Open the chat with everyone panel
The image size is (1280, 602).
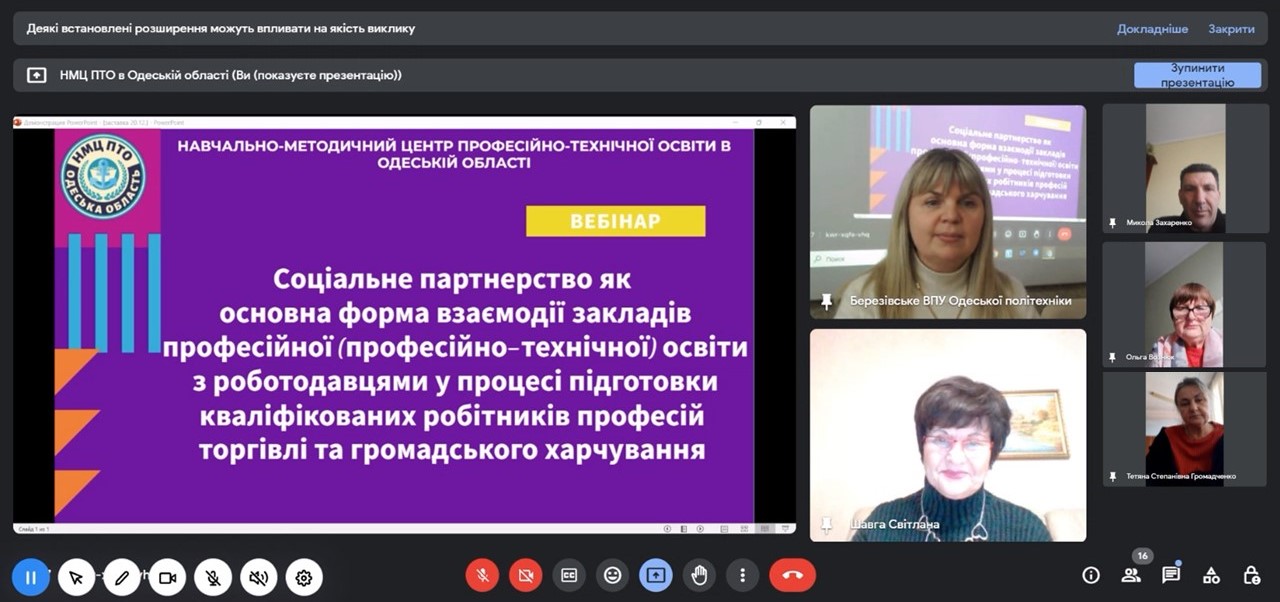pos(1171,575)
